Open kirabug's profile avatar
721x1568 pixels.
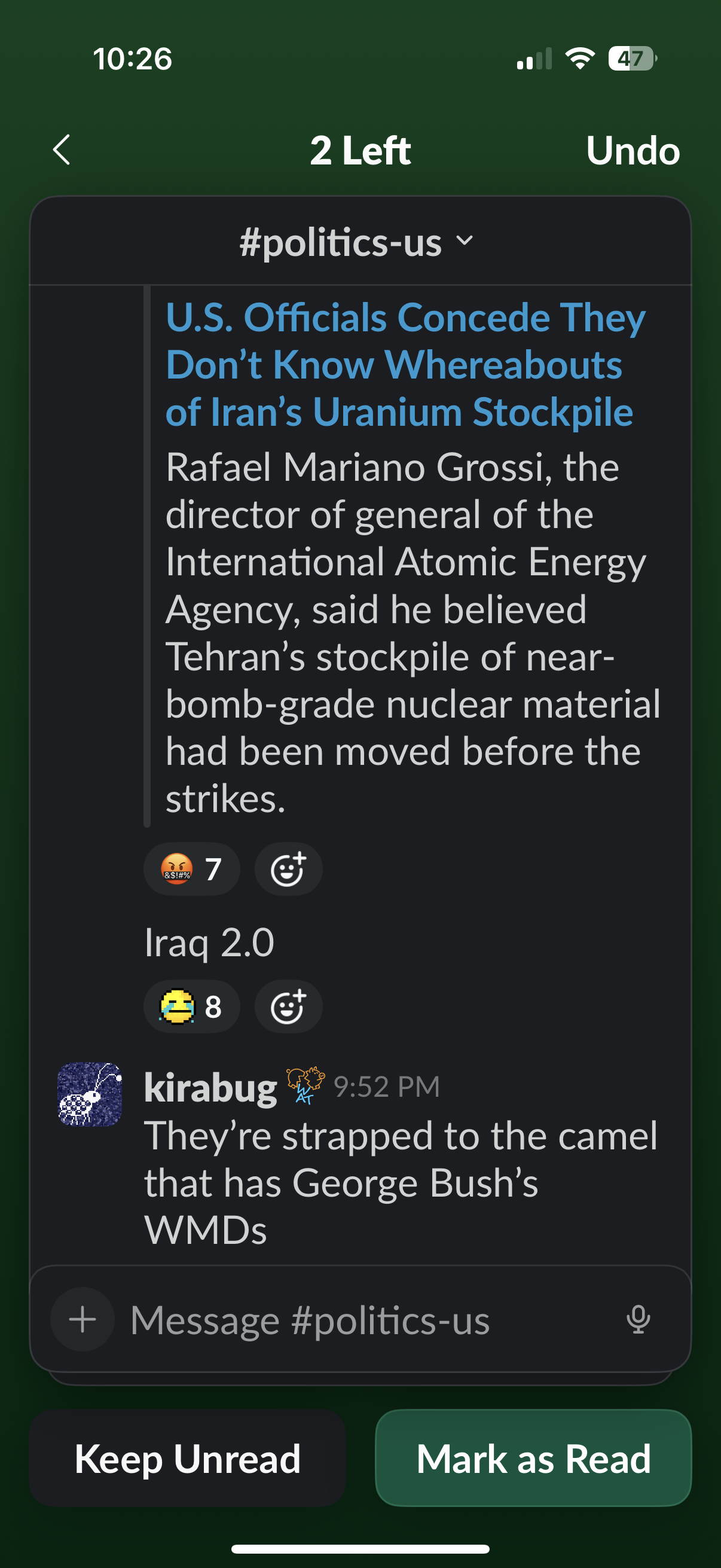pos(90,1094)
